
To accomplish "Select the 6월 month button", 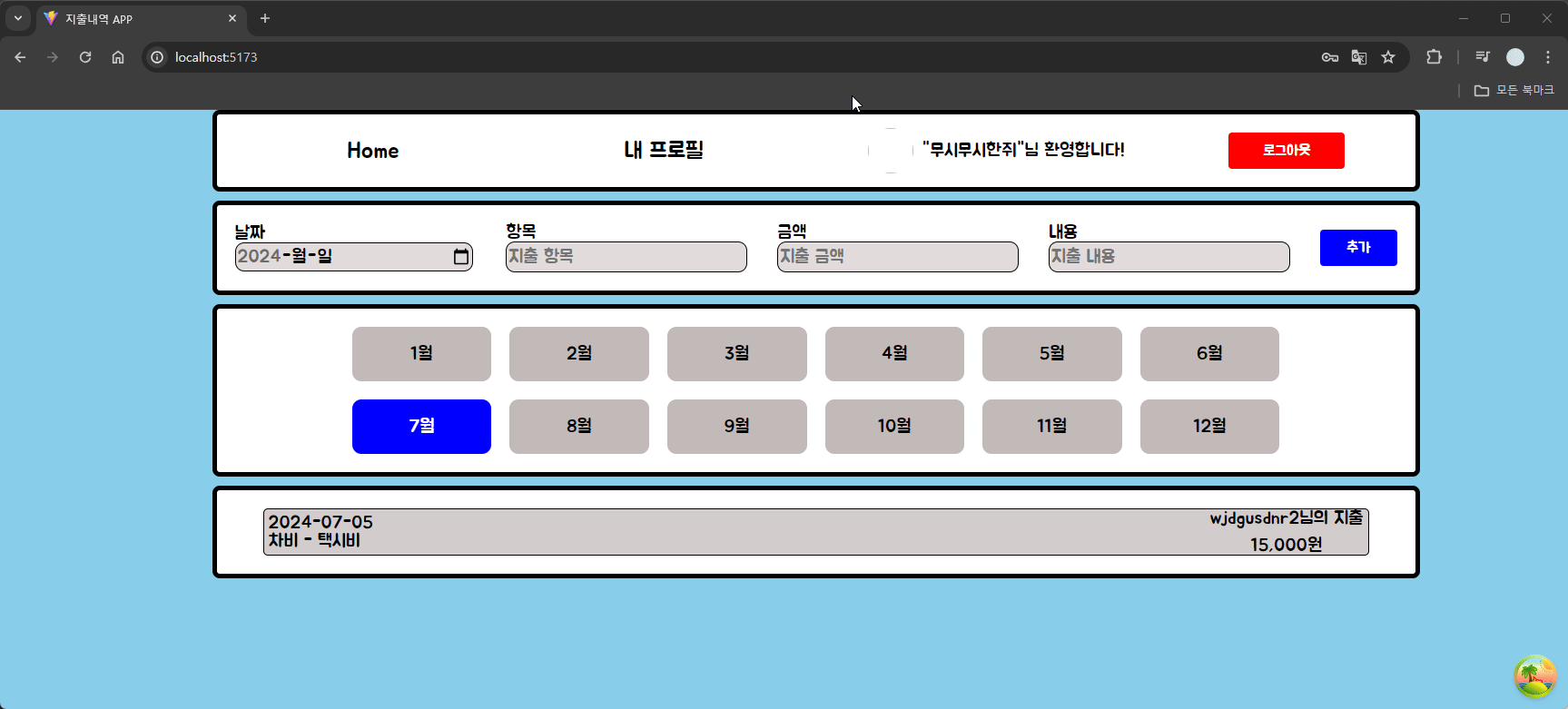I will click(1209, 354).
